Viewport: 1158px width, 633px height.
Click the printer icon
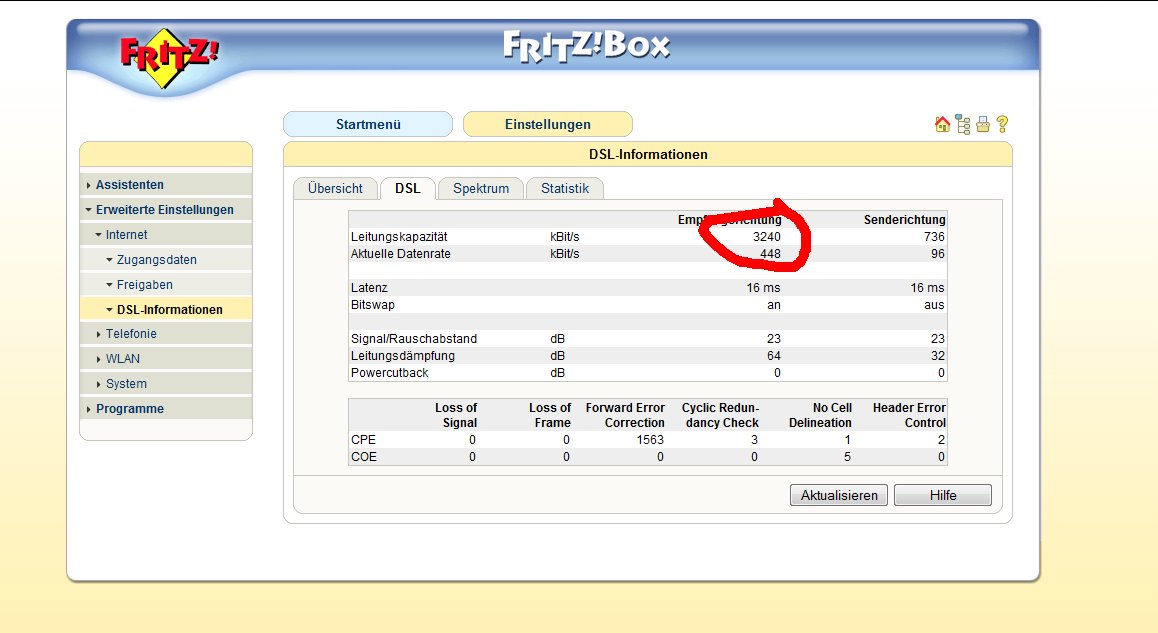tap(982, 124)
